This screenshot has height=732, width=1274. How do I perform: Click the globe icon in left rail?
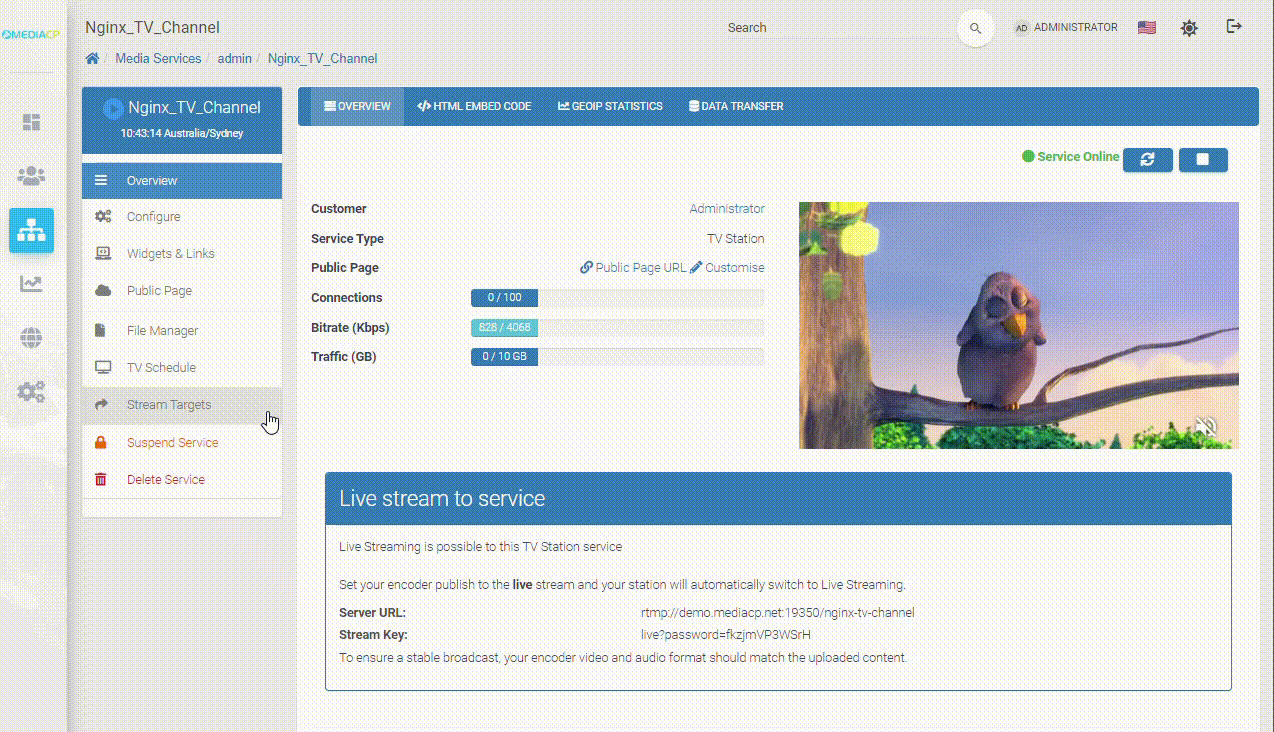click(x=32, y=338)
